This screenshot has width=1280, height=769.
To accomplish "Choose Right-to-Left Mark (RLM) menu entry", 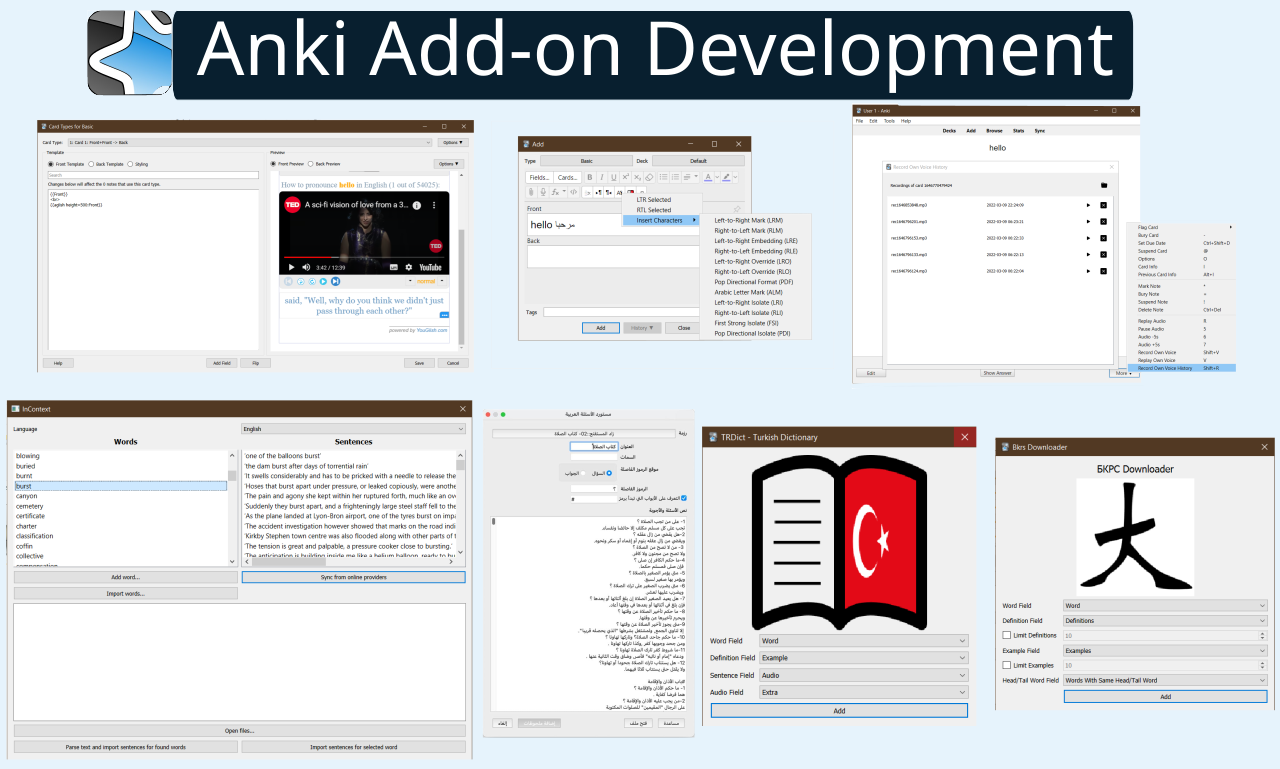I will click(x=749, y=230).
